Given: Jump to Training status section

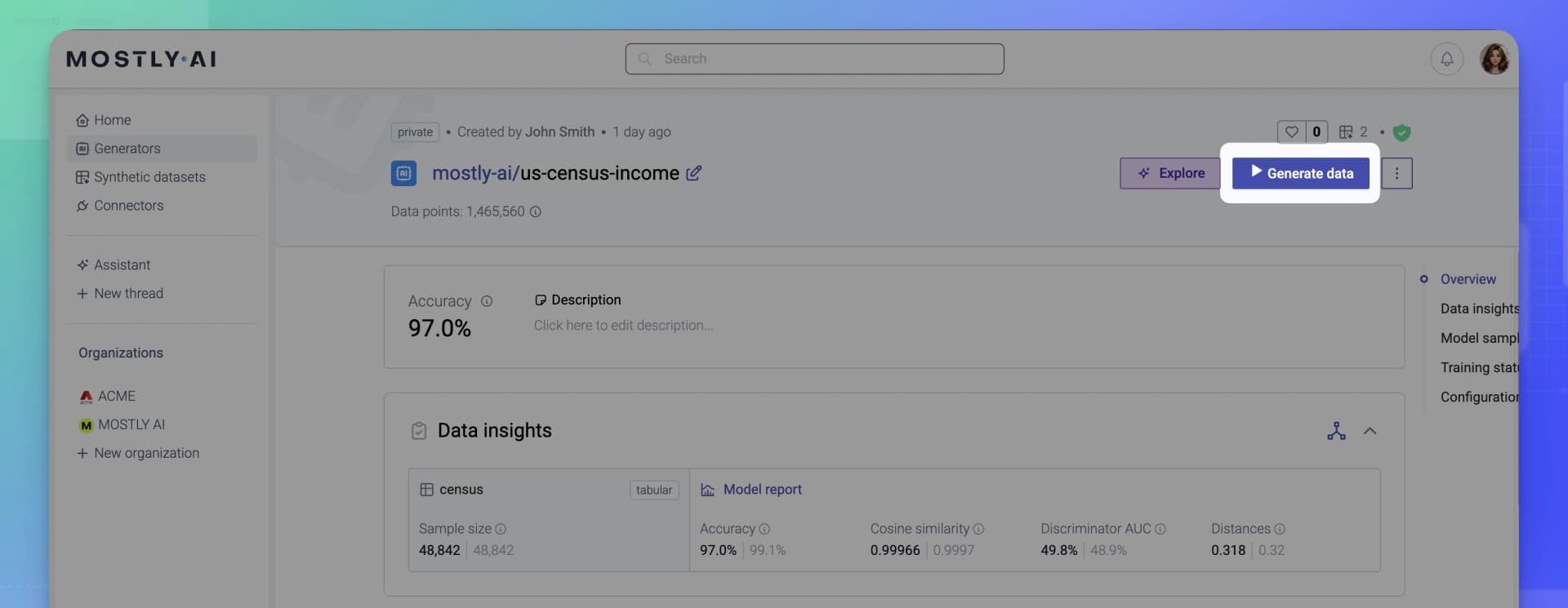Looking at the screenshot, I should [x=1479, y=367].
